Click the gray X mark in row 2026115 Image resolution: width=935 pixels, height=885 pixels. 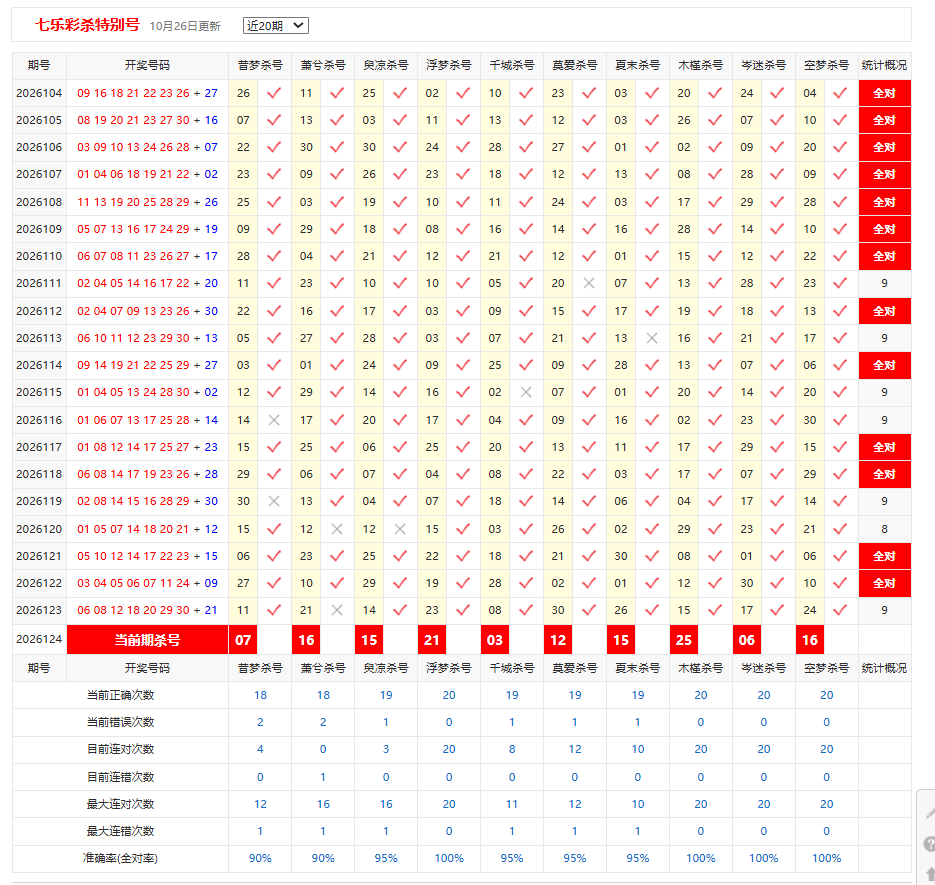[x=526, y=392]
